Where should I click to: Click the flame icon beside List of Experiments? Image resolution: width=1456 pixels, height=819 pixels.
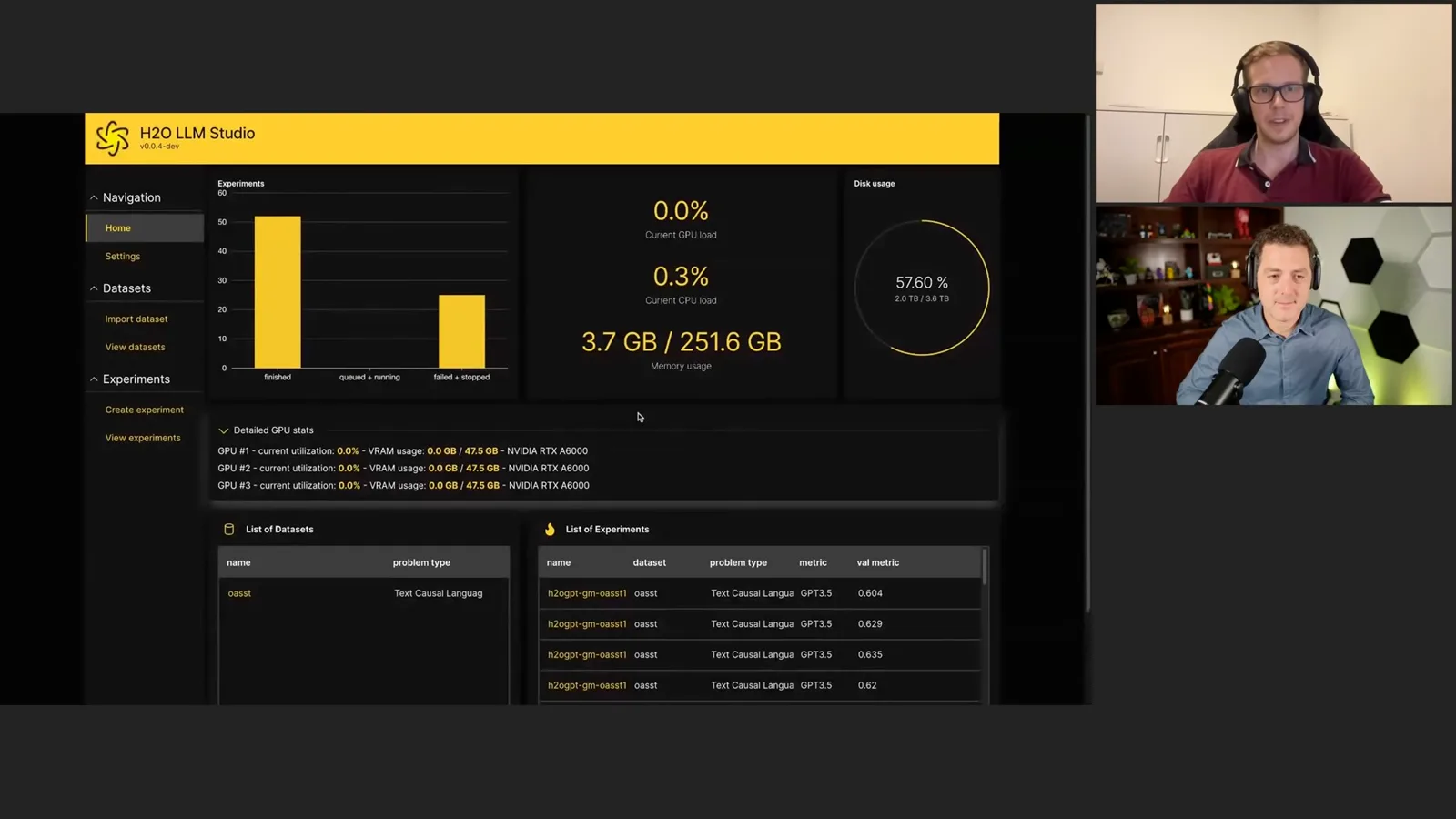pyautogui.click(x=550, y=529)
